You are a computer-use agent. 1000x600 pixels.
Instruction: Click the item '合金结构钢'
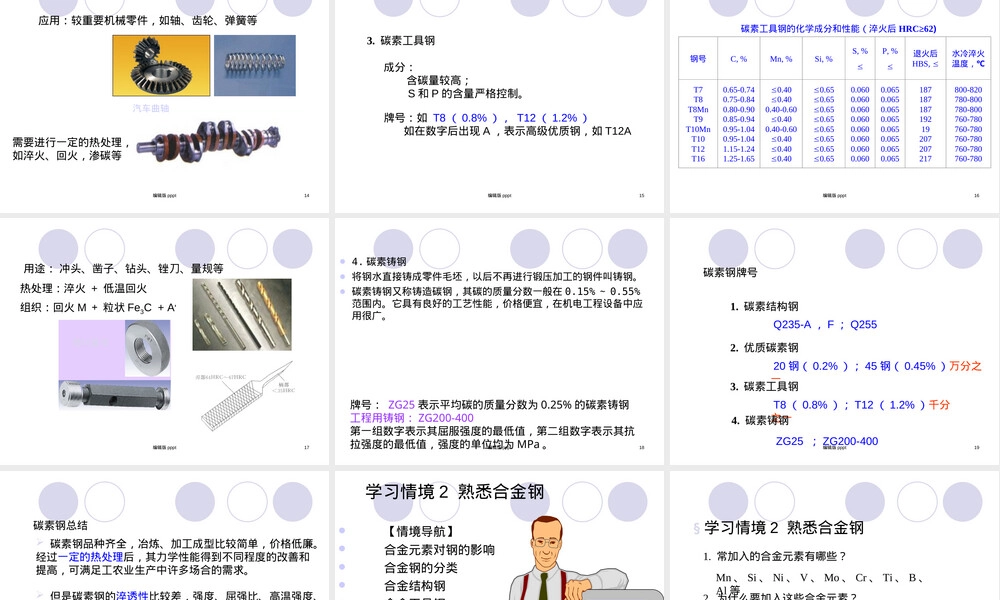click(415, 585)
